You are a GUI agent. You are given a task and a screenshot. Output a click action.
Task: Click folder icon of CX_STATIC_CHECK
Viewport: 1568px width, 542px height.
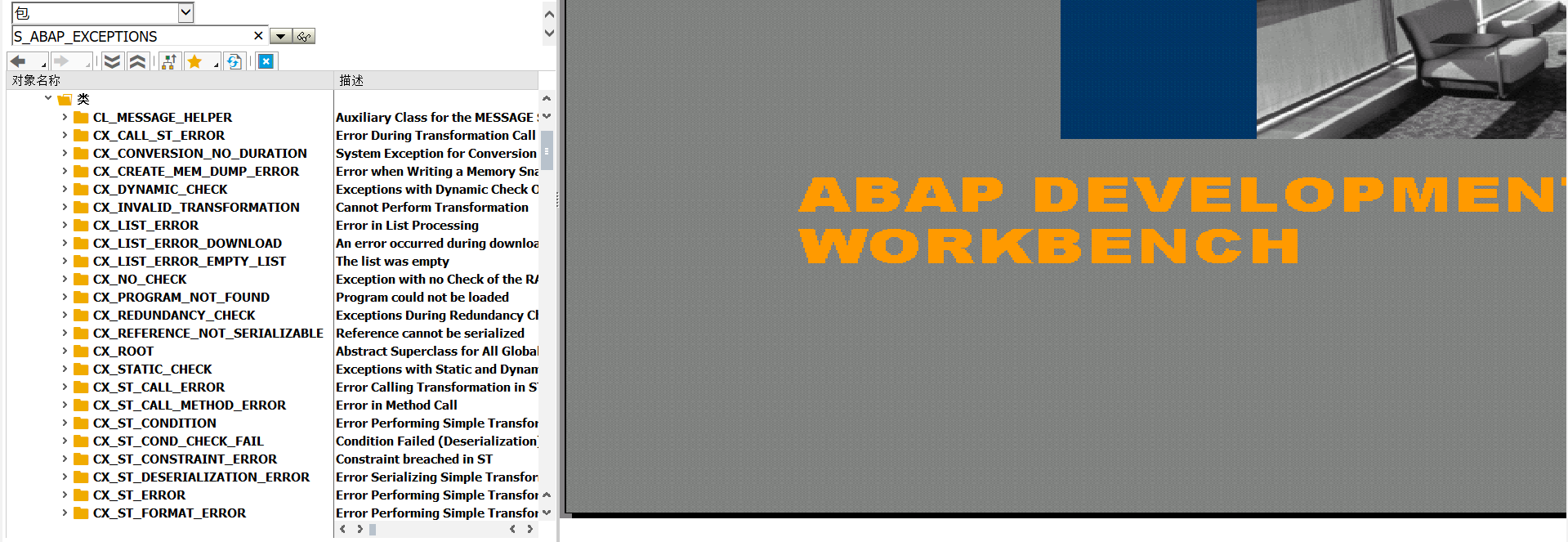click(x=81, y=369)
